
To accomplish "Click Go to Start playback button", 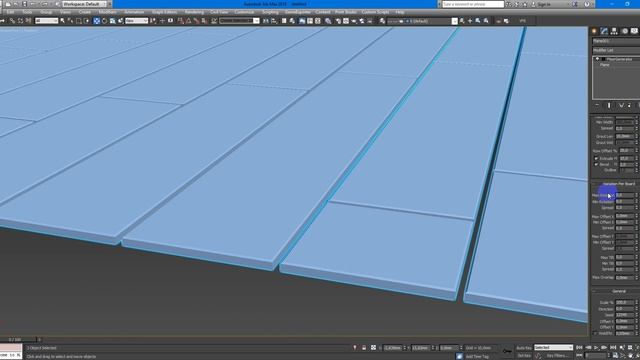I will 579,348.
